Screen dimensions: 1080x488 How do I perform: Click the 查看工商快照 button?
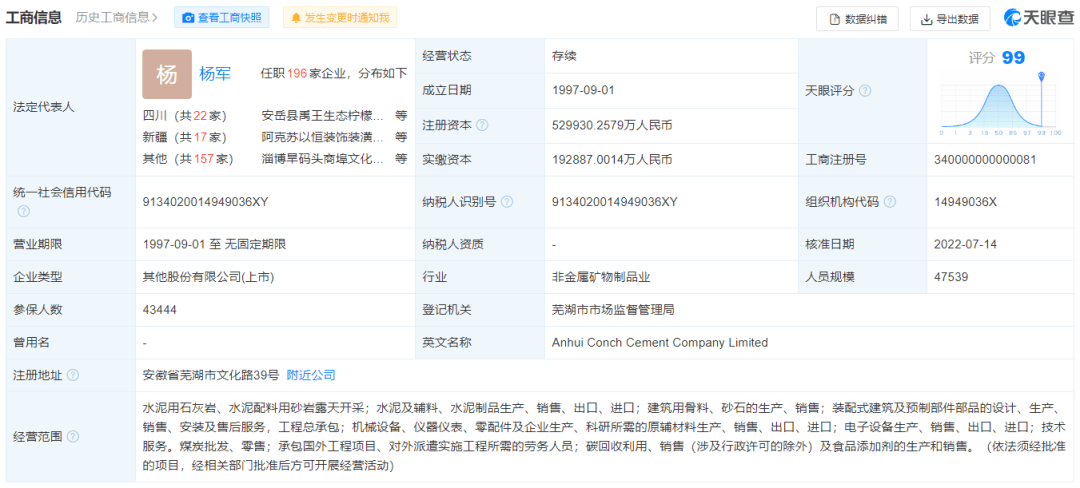tap(221, 18)
